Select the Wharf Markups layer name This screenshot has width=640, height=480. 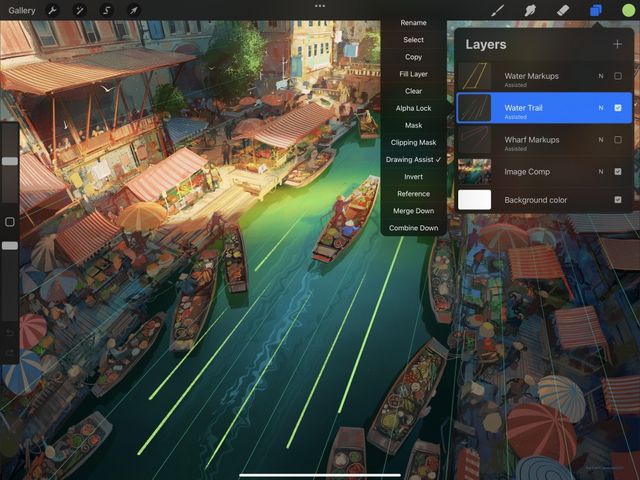532,140
